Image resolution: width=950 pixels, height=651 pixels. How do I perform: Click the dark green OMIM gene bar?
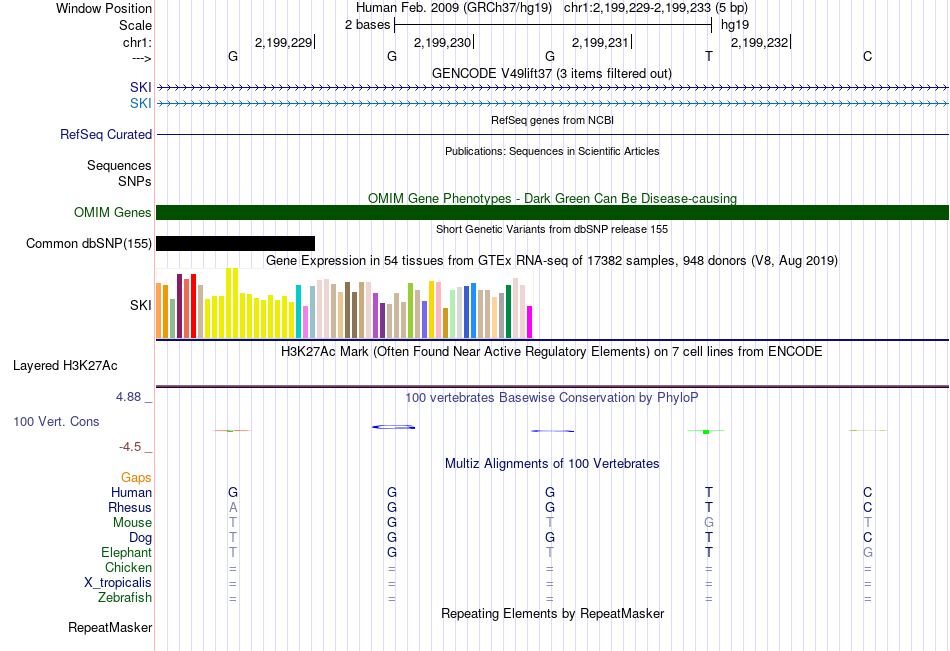[553, 213]
